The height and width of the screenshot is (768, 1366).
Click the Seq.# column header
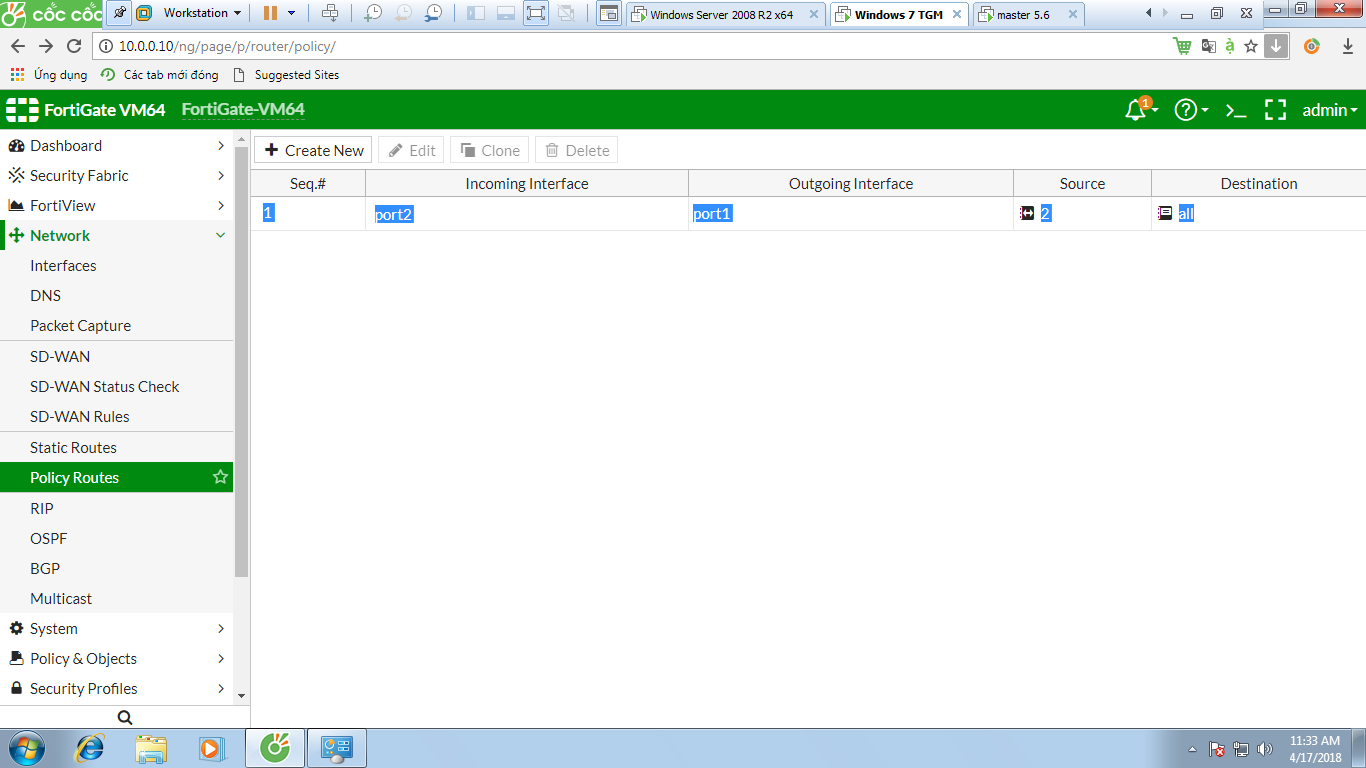pos(308,184)
